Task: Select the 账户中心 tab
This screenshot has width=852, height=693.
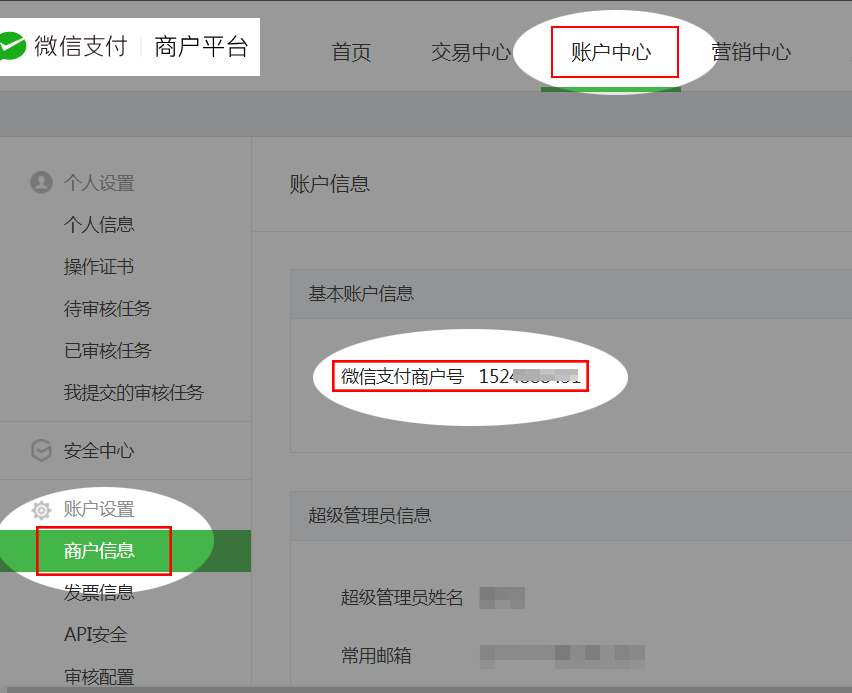Action: 611,52
